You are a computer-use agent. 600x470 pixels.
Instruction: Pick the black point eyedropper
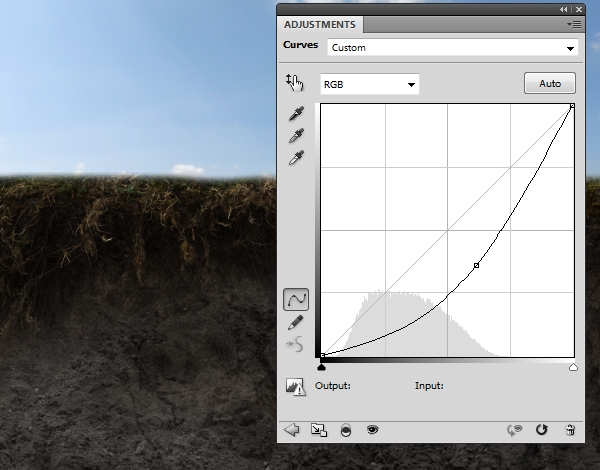[x=296, y=114]
